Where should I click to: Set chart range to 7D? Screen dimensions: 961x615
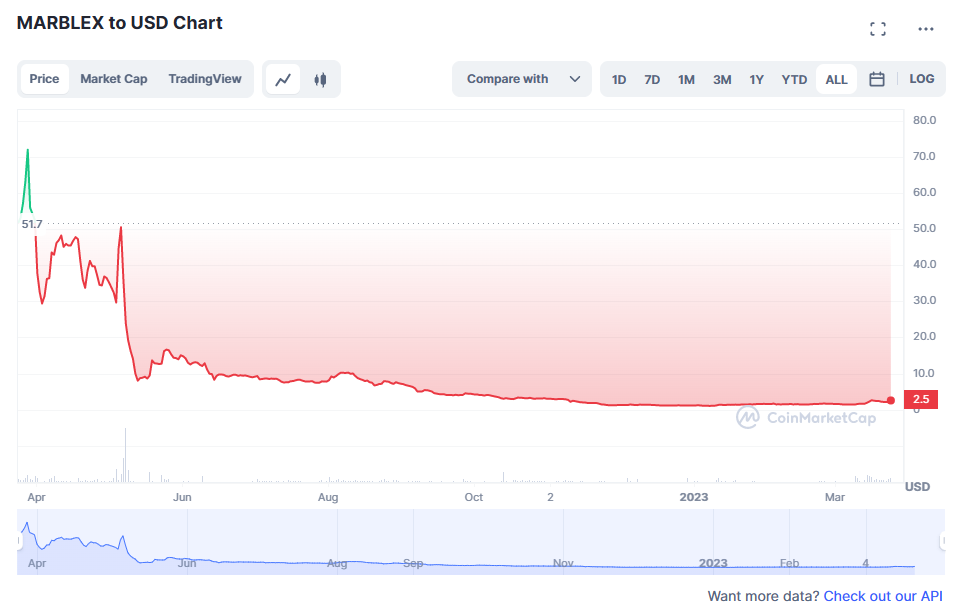click(651, 80)
